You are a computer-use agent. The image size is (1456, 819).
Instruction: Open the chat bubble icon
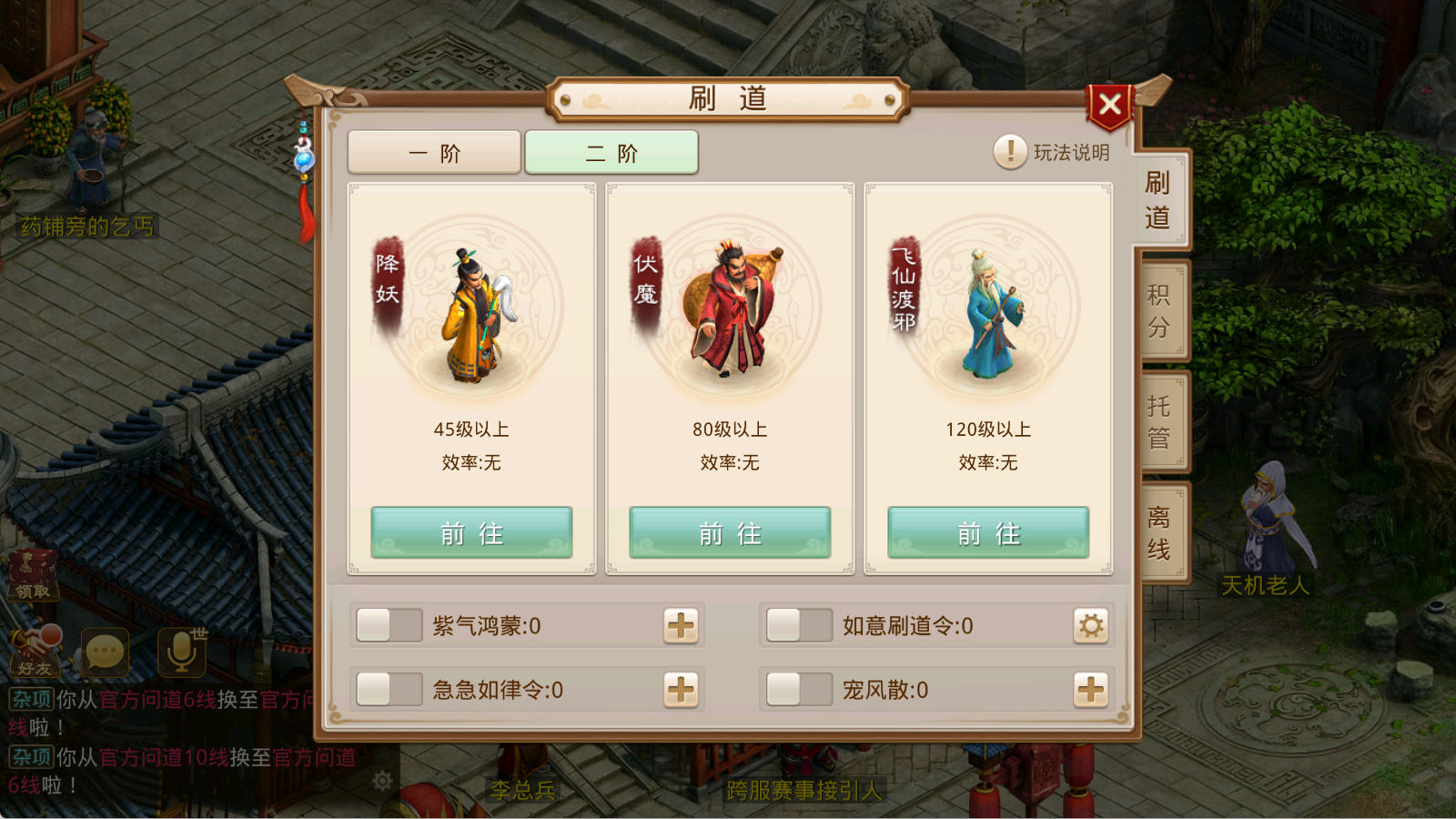coord(105,652)
